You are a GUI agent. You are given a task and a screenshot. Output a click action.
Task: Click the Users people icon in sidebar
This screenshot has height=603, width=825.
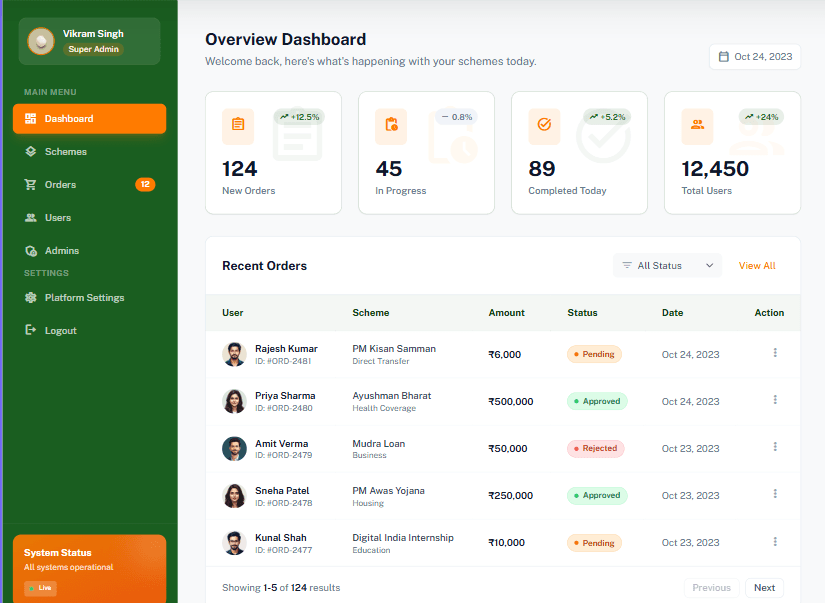(x=31, y=218)
